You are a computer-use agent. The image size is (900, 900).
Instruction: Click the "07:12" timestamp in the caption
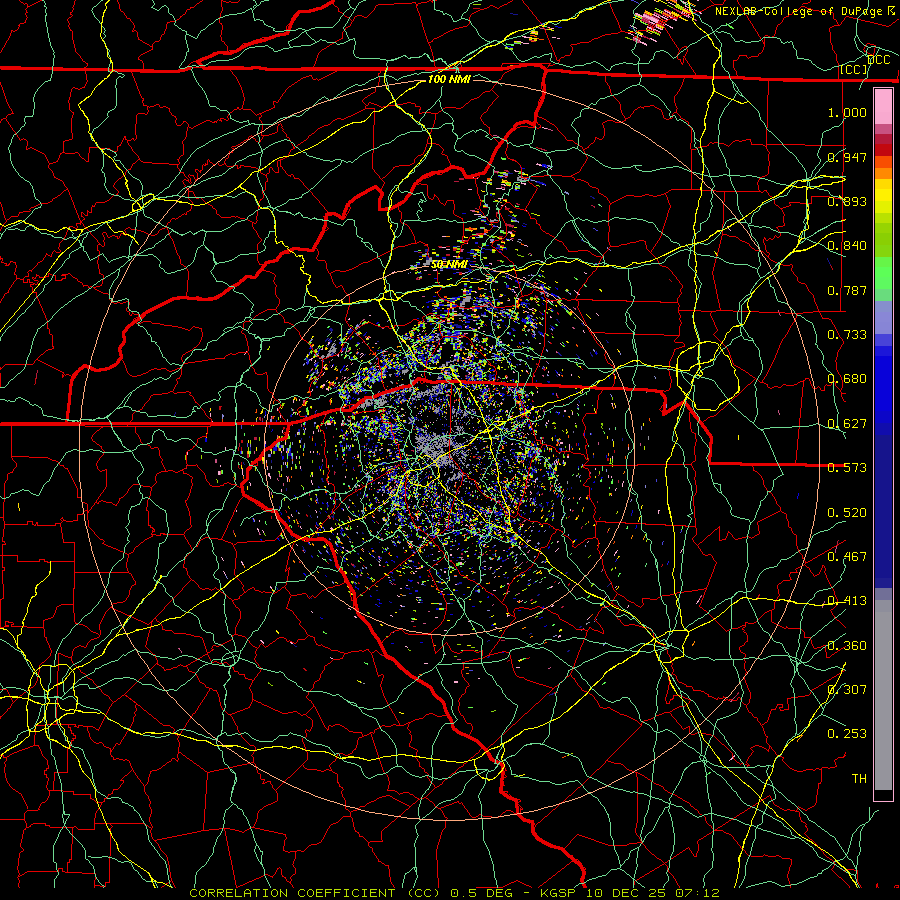697,893
